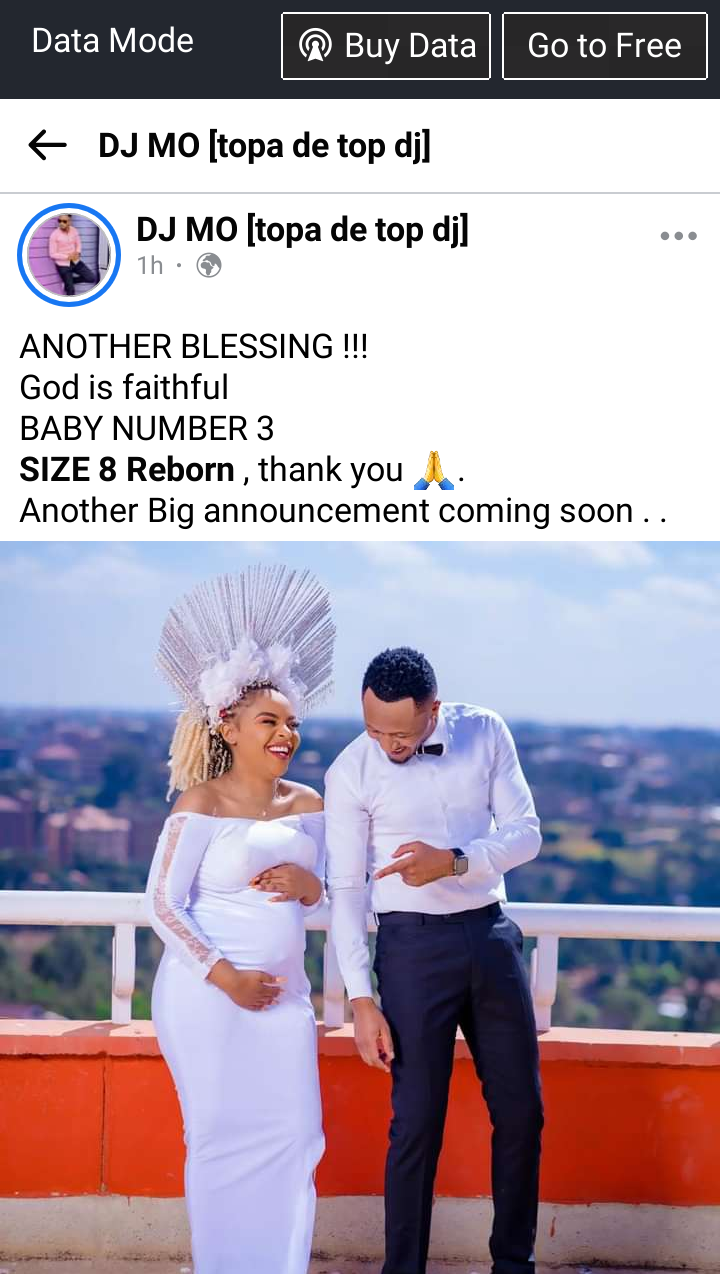Tap the Data Mode label
The height and width of the screenshot is (1274, 720).
coord(113,41)
